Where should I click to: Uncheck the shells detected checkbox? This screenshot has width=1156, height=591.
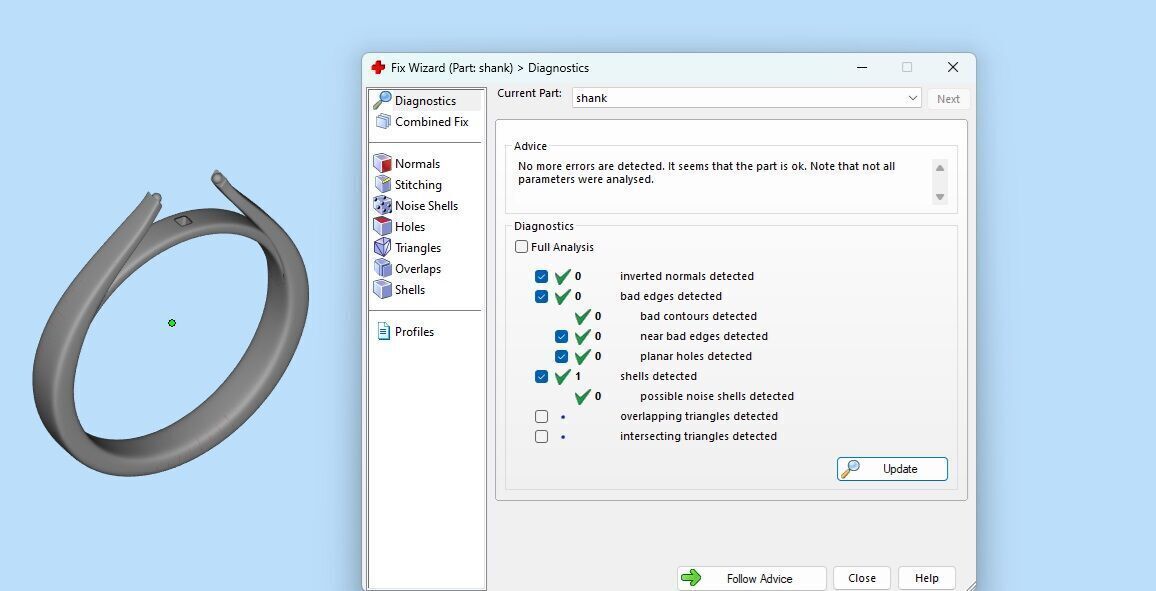(541, 376)
